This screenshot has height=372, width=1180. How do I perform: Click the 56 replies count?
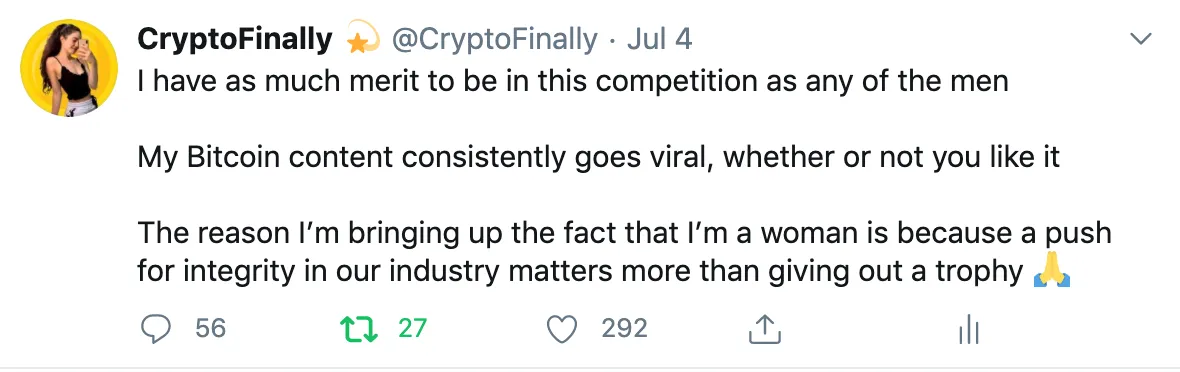click(x=210, y=328)
